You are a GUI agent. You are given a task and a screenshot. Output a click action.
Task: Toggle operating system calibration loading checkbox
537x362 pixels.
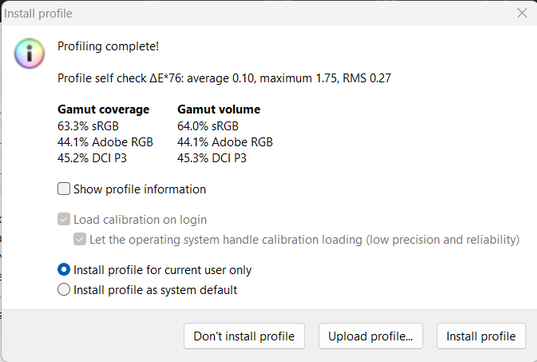80,239
